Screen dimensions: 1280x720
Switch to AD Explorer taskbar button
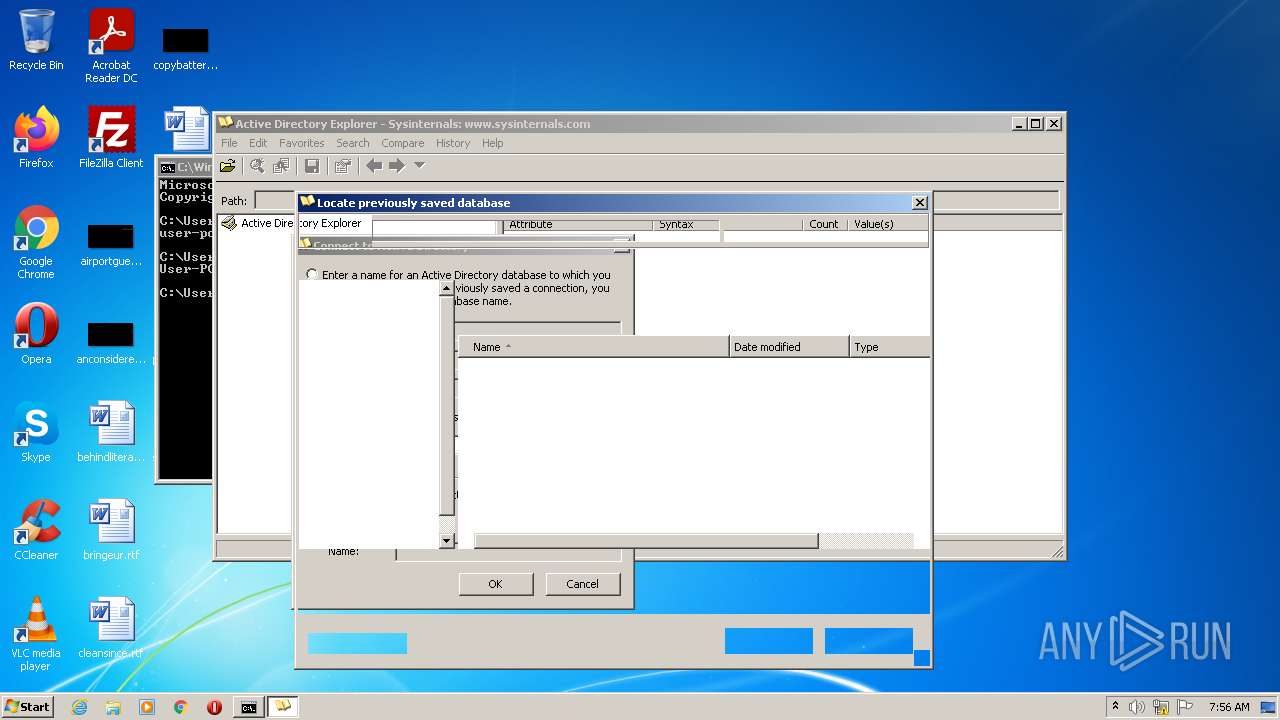click(283, 707)
